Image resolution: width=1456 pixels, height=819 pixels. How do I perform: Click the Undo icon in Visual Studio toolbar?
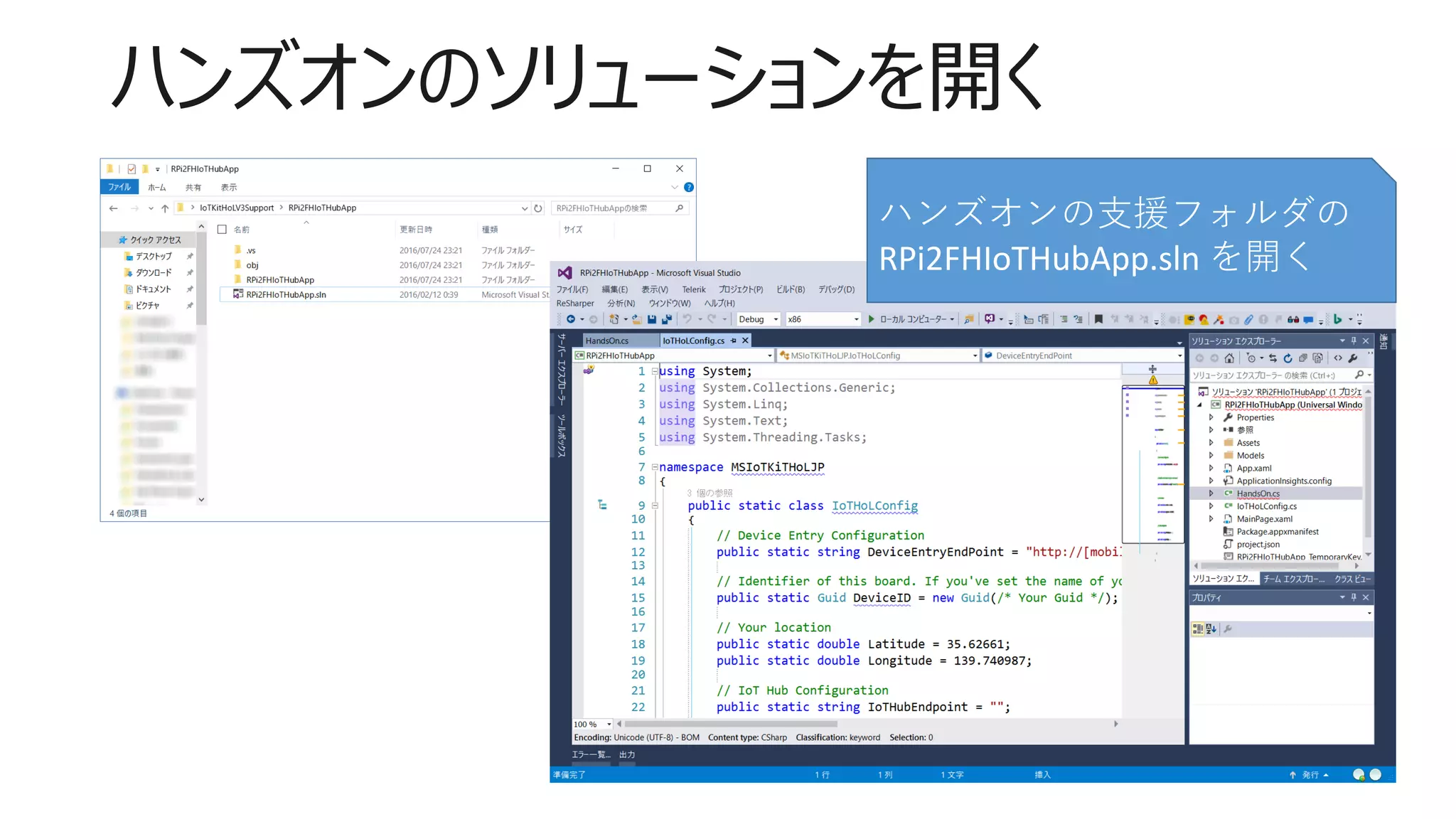coord(687,320)
